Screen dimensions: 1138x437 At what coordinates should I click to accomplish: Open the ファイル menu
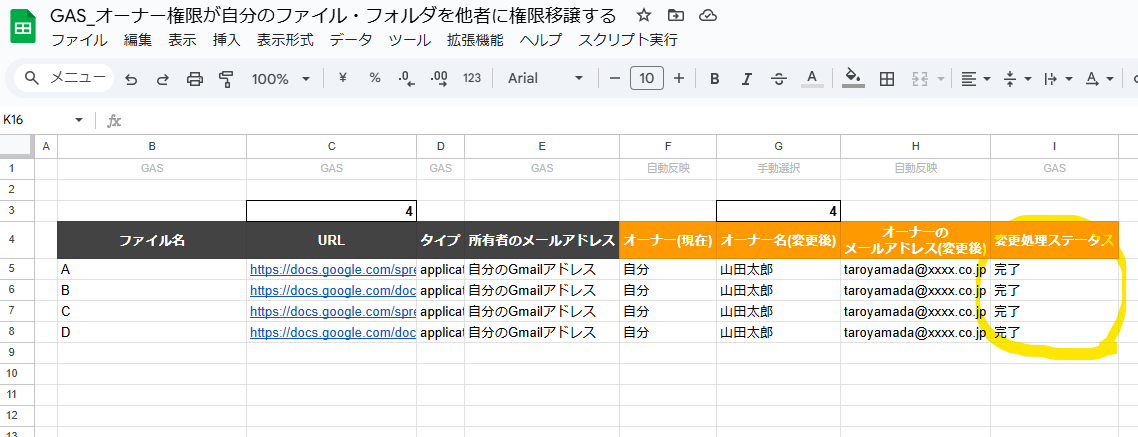[80, 41]
